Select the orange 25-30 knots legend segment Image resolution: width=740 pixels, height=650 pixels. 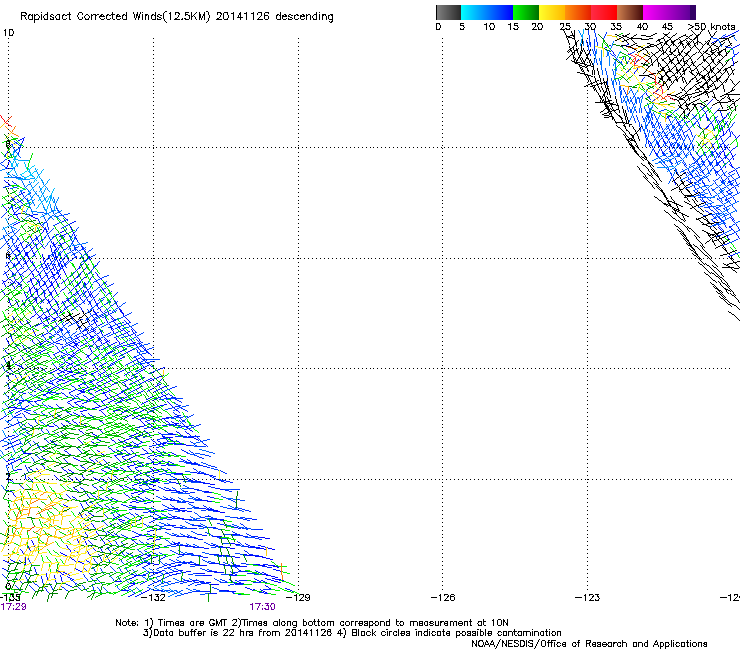tap(578, 12)
